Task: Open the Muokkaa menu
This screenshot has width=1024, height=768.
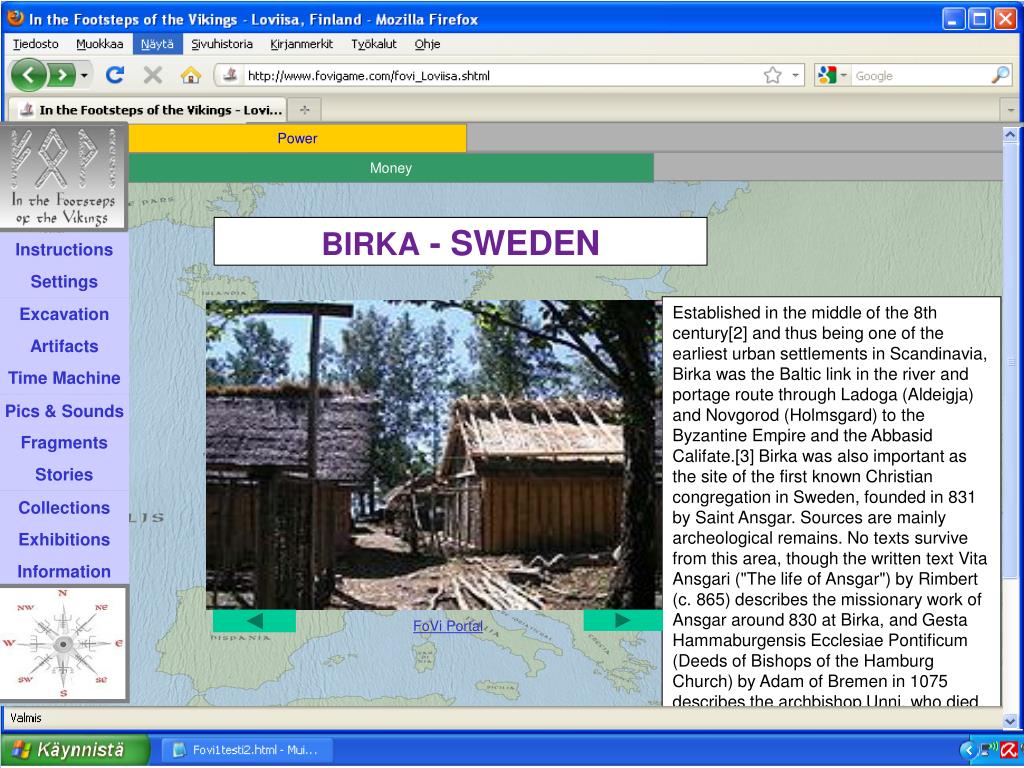Action: (99, 44)
